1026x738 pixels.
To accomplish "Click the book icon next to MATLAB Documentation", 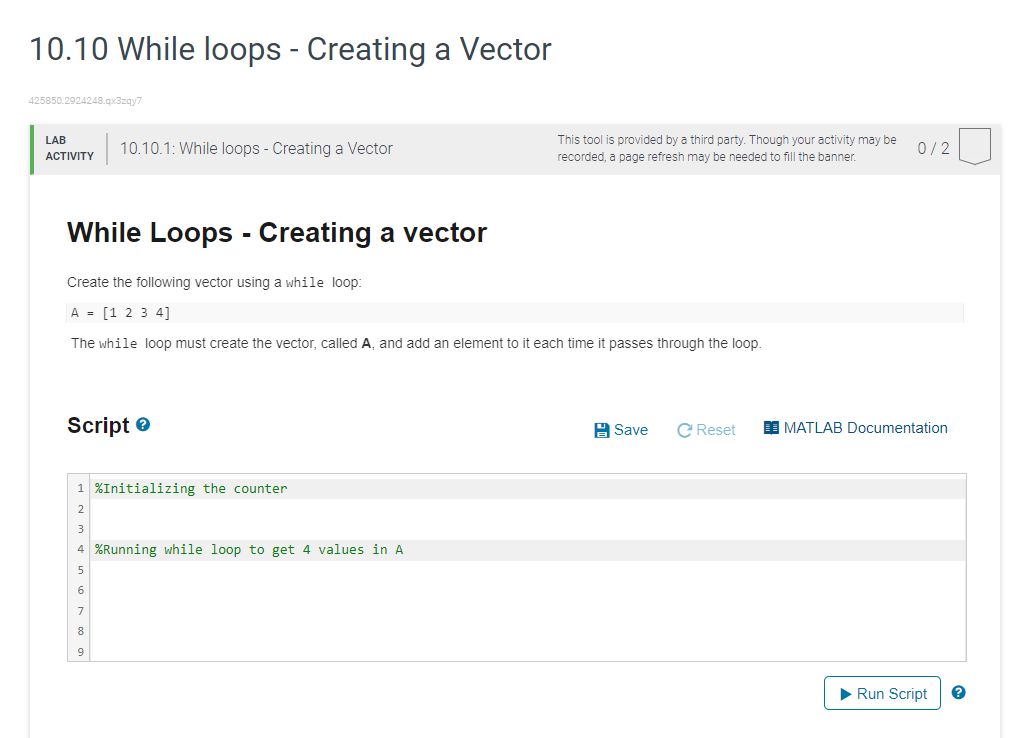I will pyautogui.click(x=771, y=427).
